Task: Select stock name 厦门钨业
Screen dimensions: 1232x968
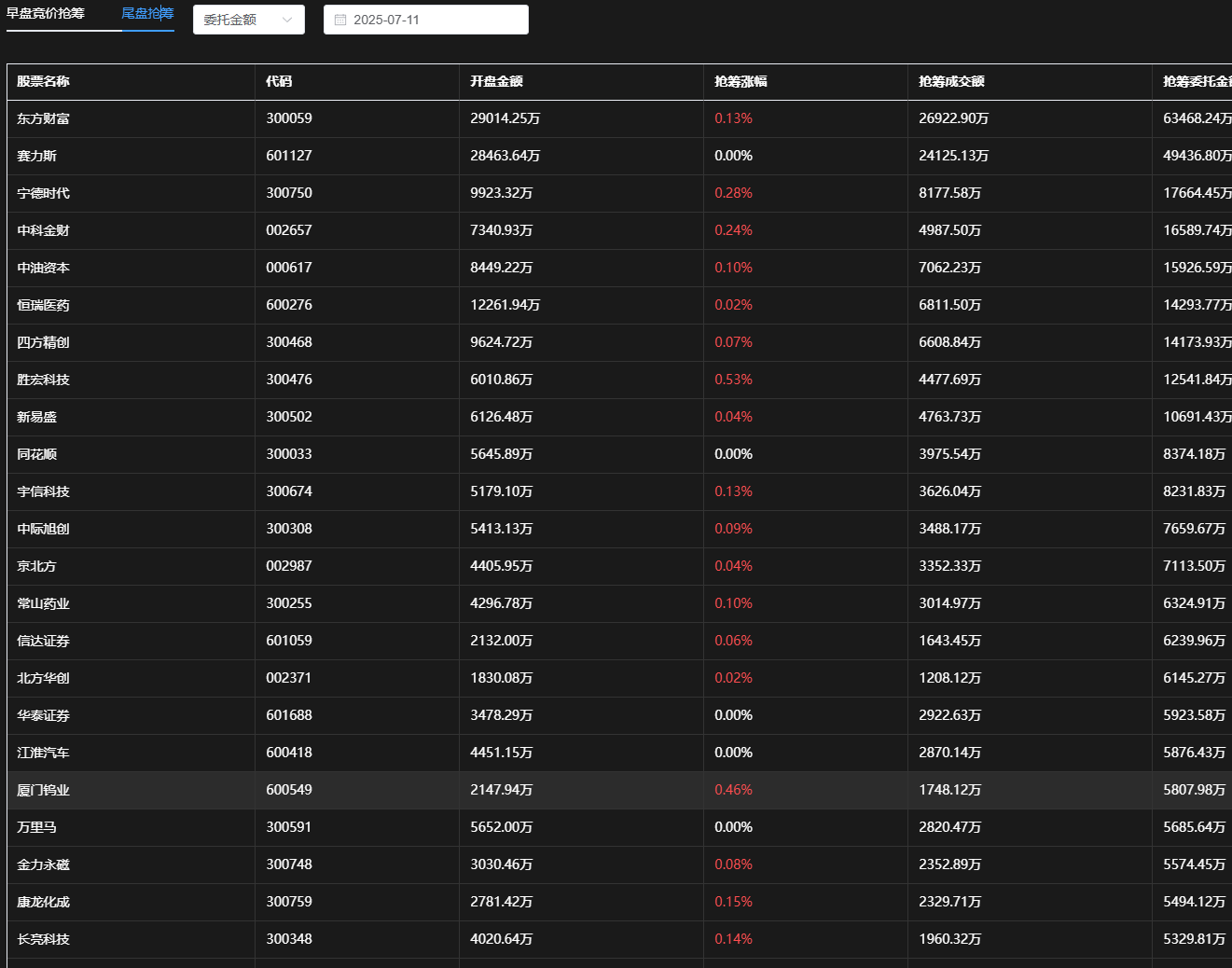Action: (x=44, y=791)
